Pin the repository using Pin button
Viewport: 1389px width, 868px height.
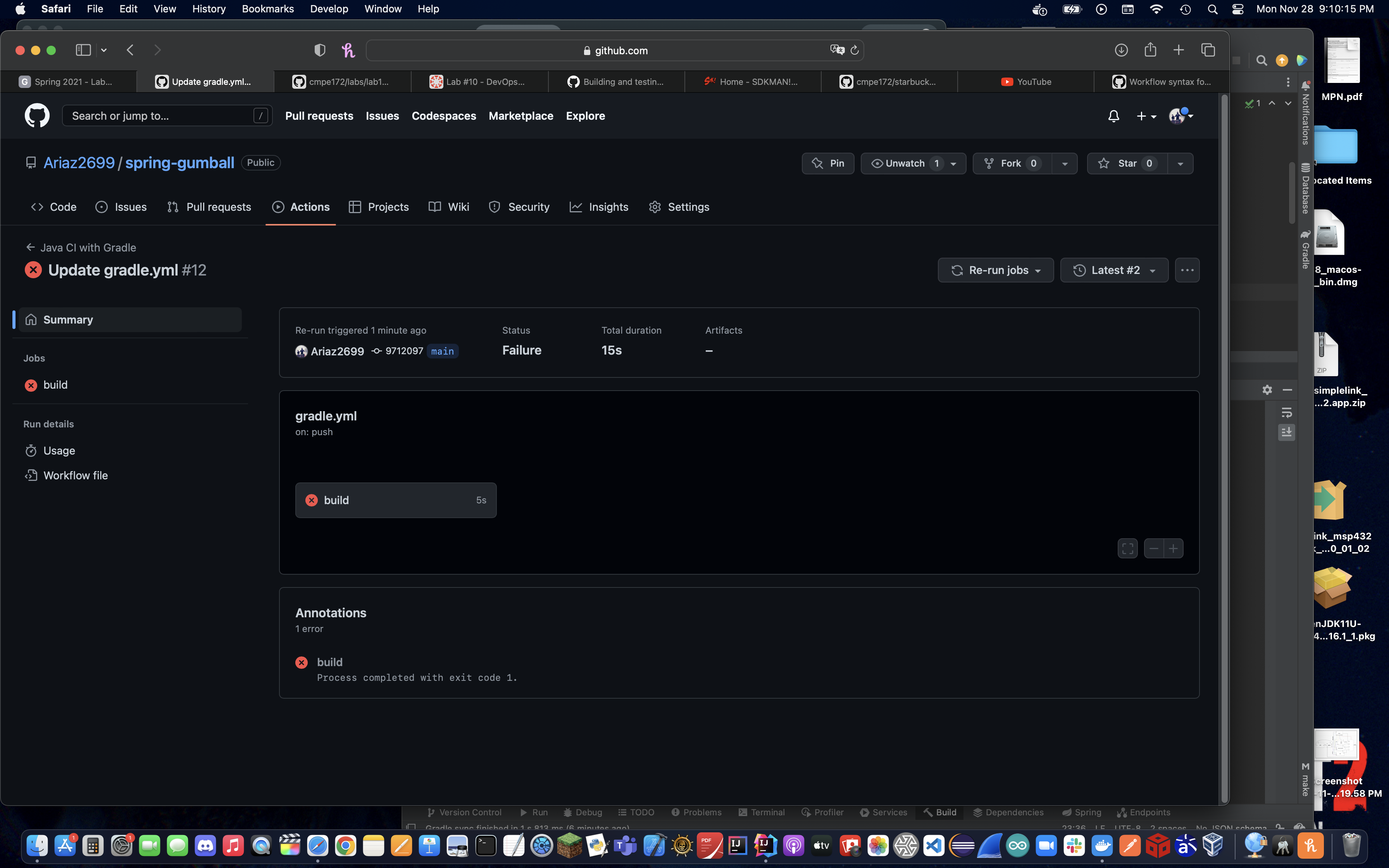[828, 164]
